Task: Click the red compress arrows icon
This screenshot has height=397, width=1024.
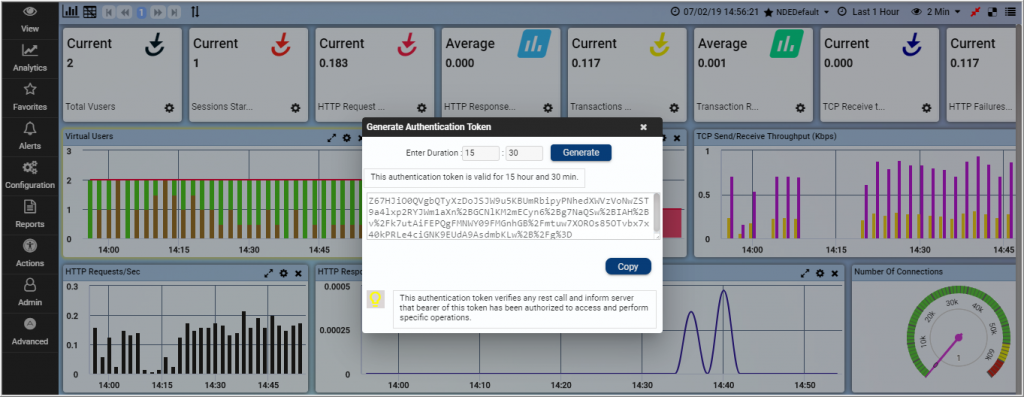Action: tap(976, 12)
